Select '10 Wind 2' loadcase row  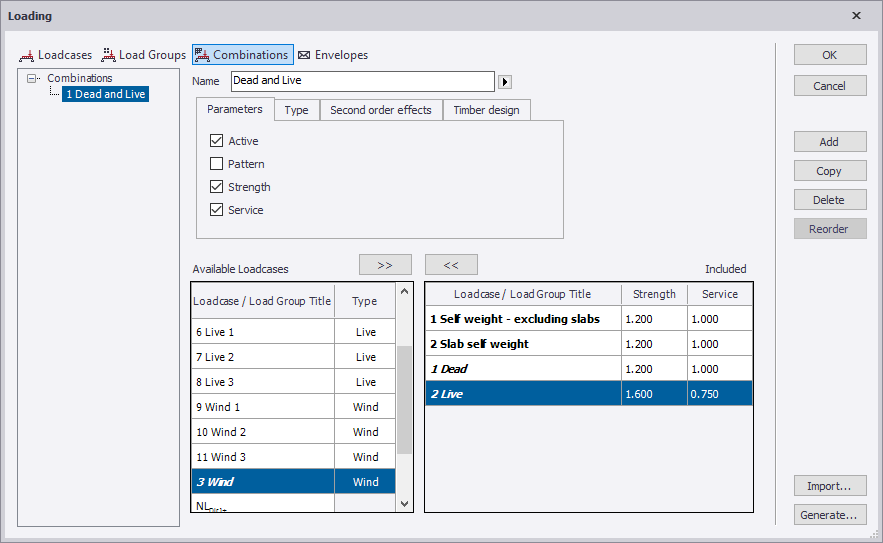[293, 431]
